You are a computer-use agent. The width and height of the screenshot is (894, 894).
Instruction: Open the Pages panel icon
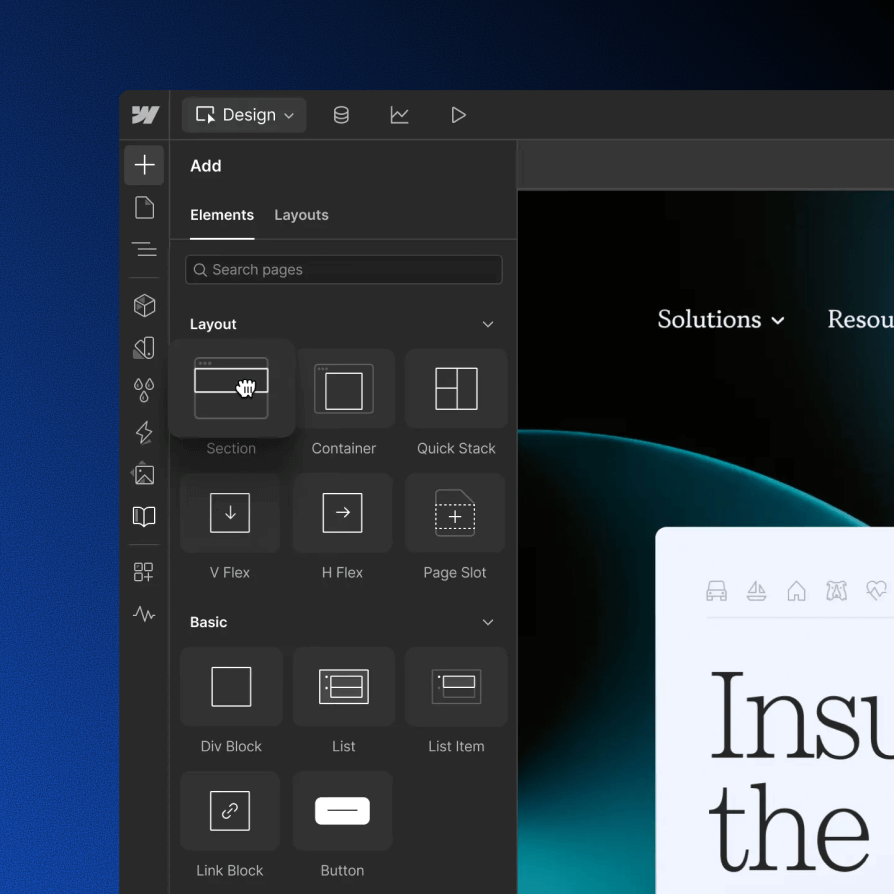pos(144,208)
